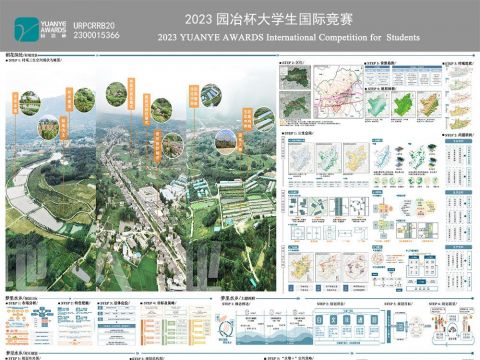Open the yellow-brown region map beside the green map
Image resolution: width=480 pixels, height=360 pixels.
pos(429,104)
